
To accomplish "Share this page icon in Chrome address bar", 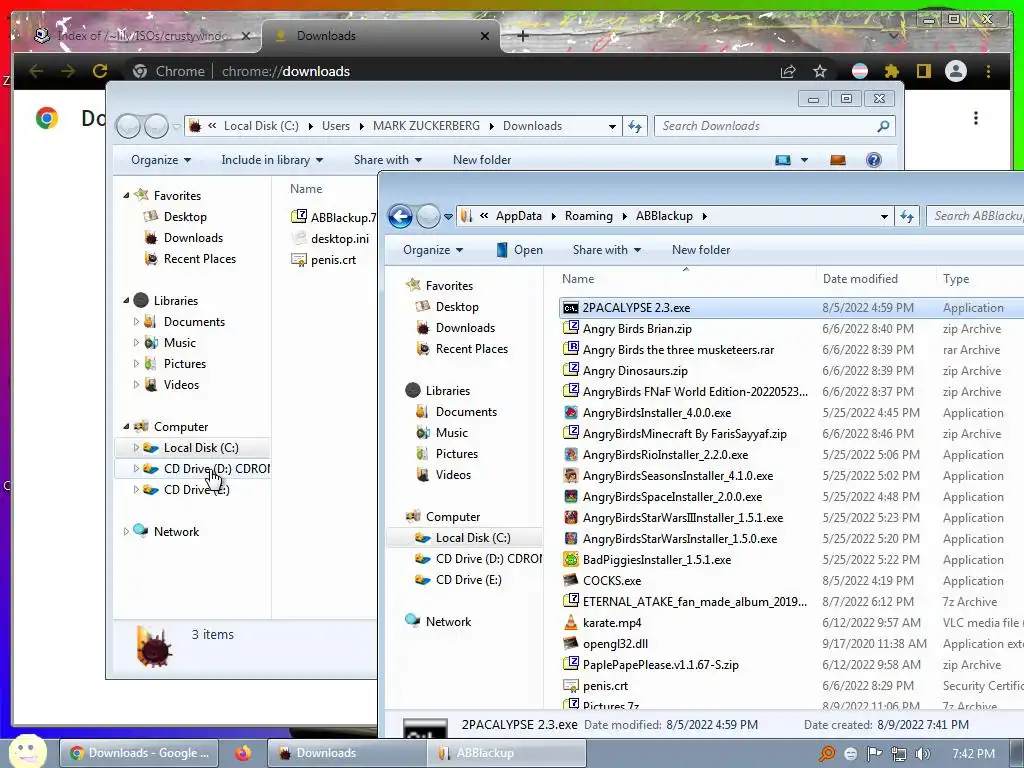I will (788, 71).
